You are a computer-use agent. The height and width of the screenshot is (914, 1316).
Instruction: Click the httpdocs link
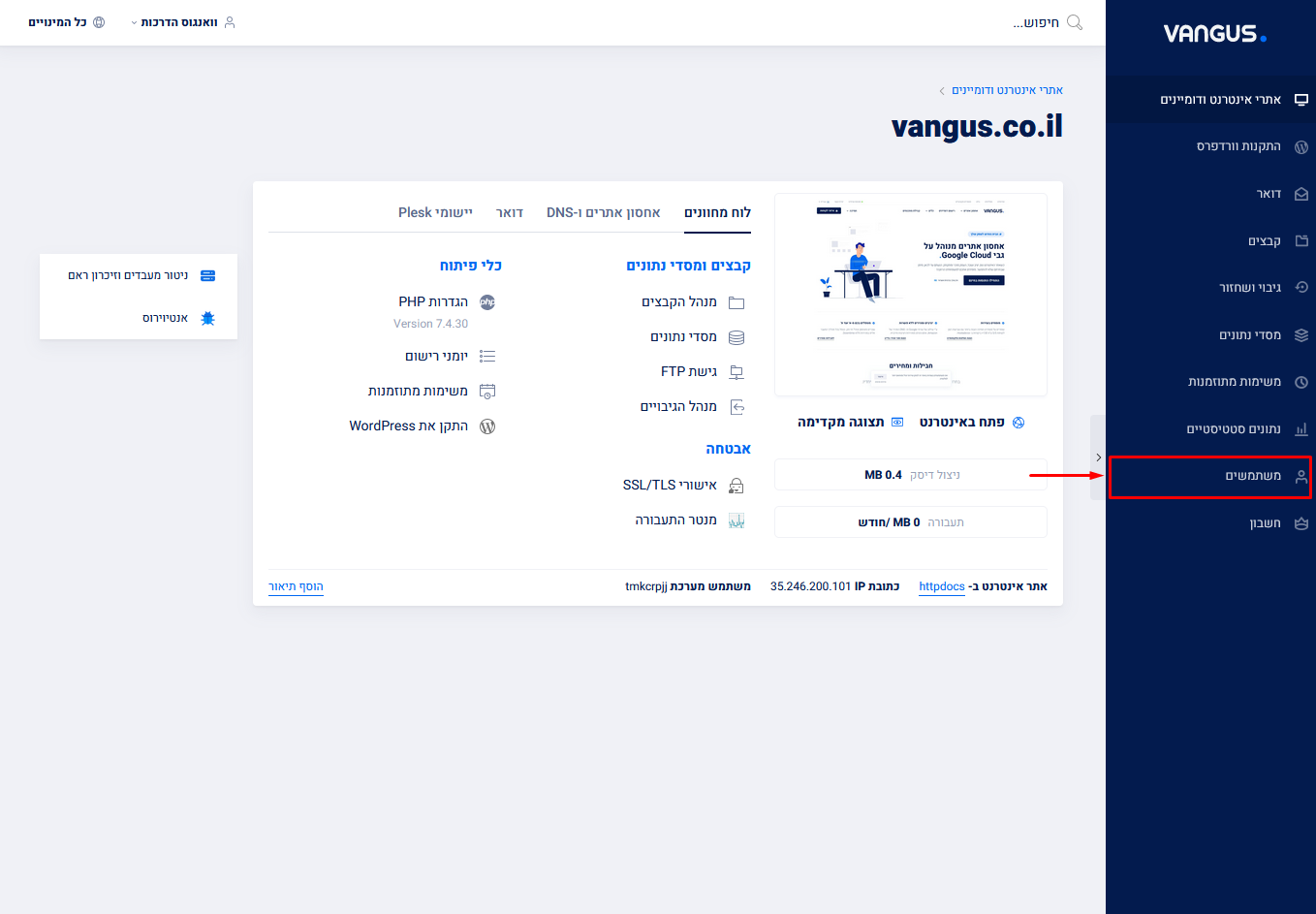942,586
